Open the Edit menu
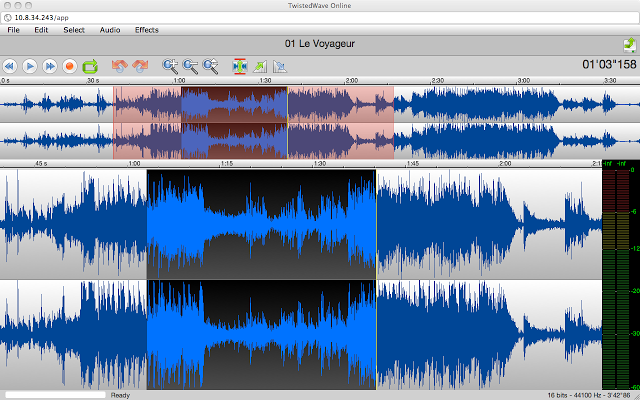 [41, 30]
